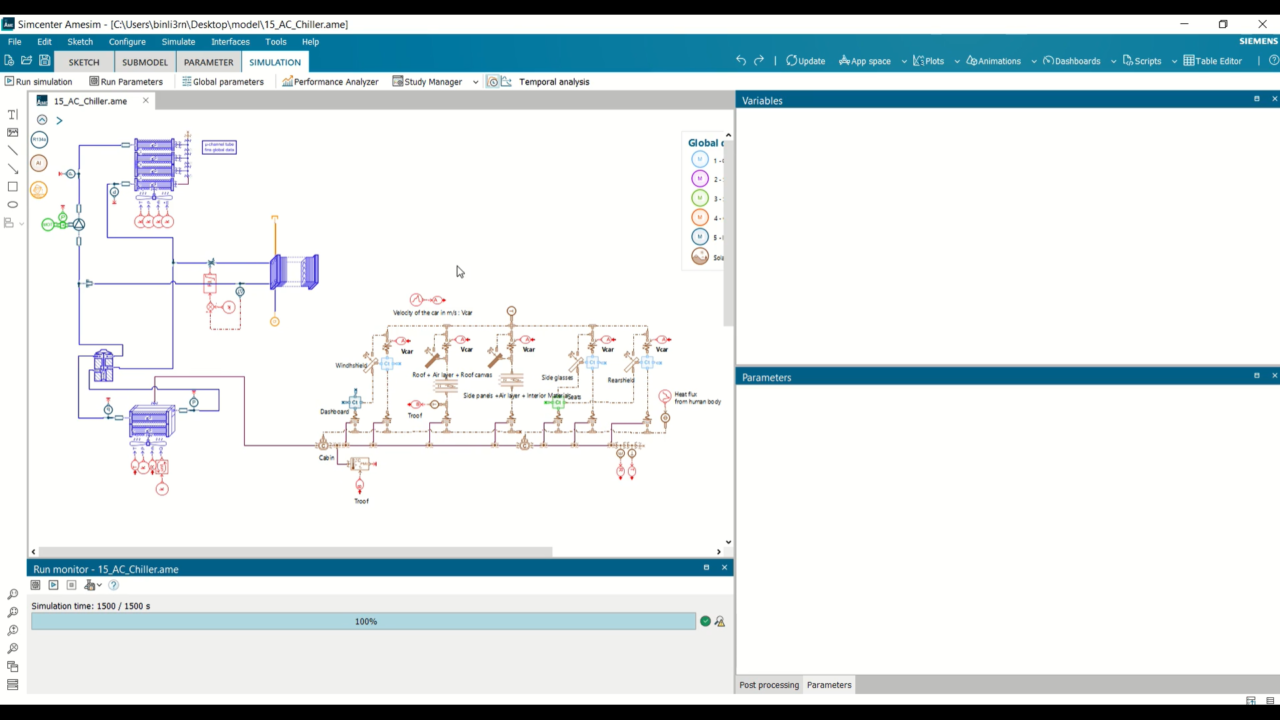Viewport: 1280px width, 720px height.
Task: Switch to PARAMETER mode tab
Action: click(208, 62)
